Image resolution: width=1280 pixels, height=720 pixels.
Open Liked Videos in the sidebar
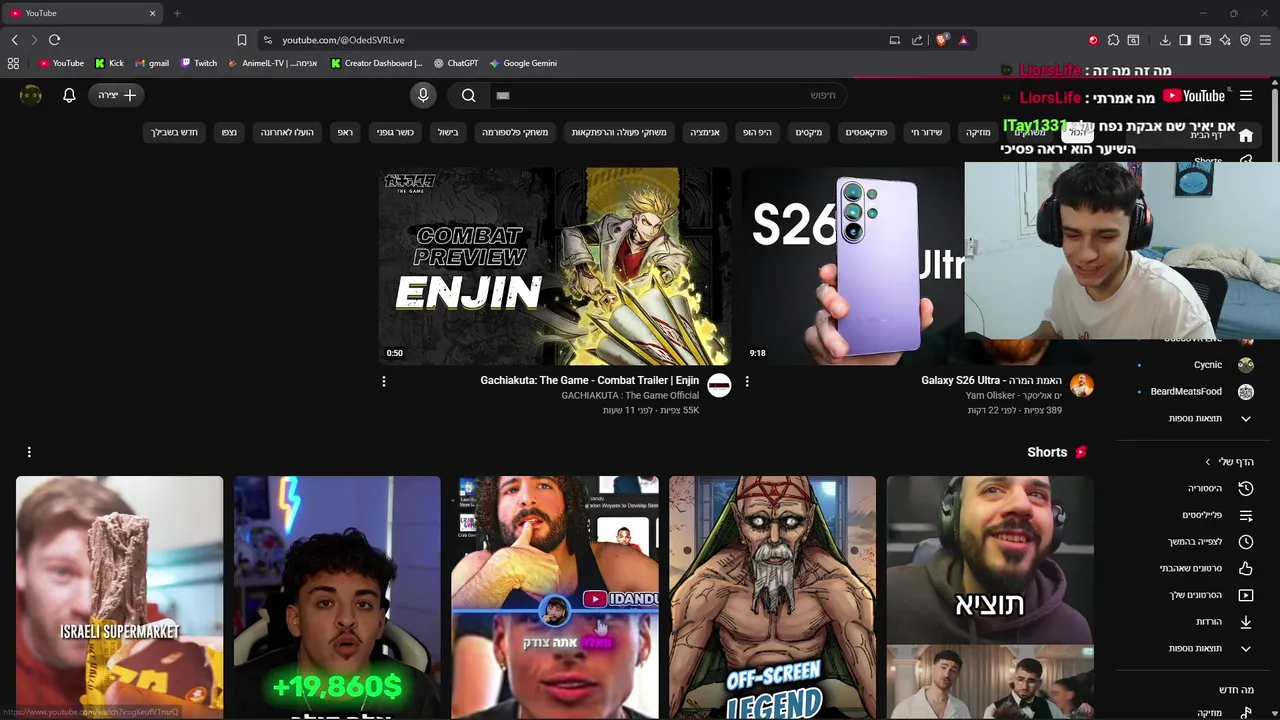coord(1206,568)
